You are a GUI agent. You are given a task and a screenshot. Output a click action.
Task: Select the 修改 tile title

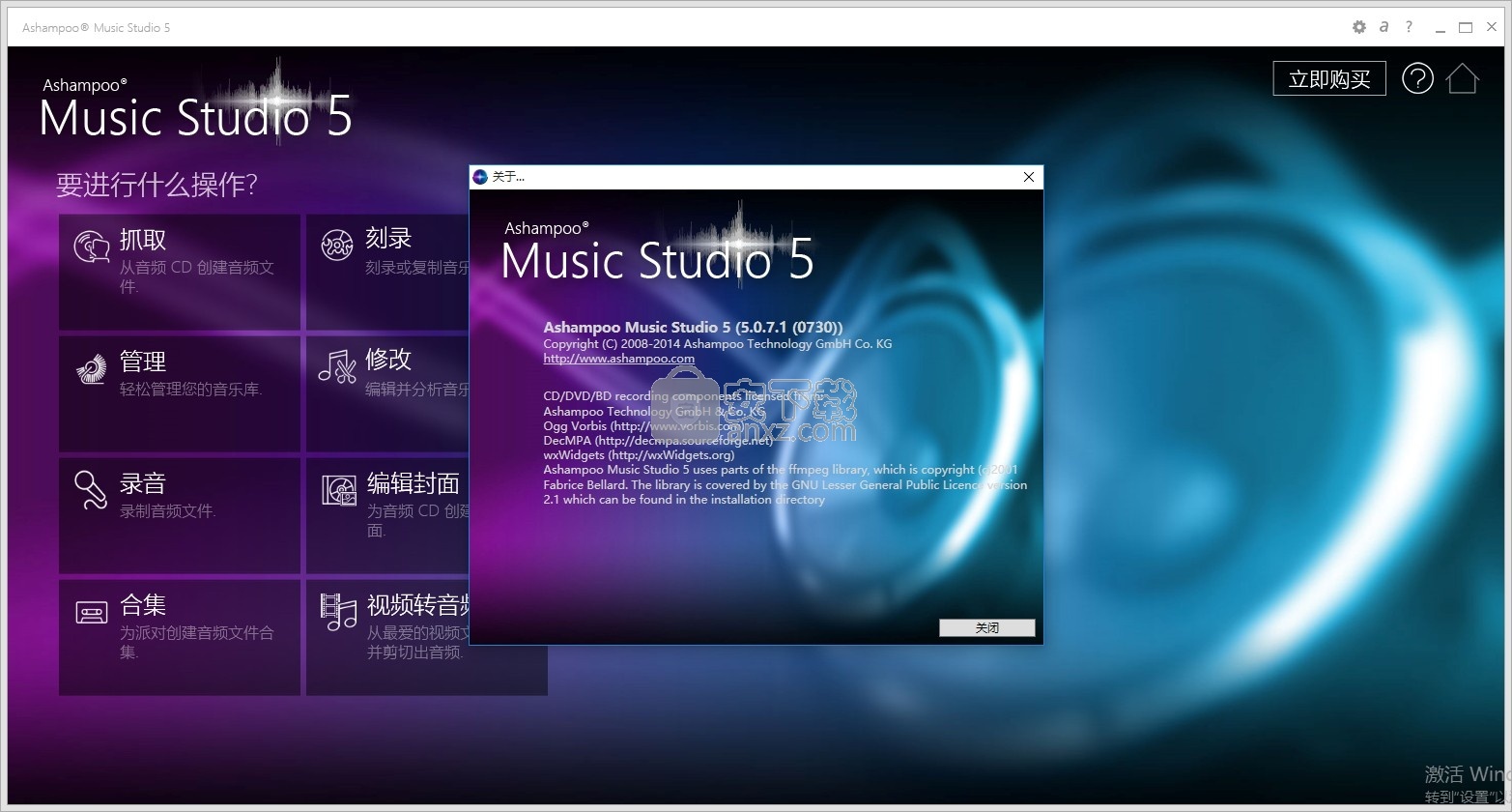coord(388,359)
